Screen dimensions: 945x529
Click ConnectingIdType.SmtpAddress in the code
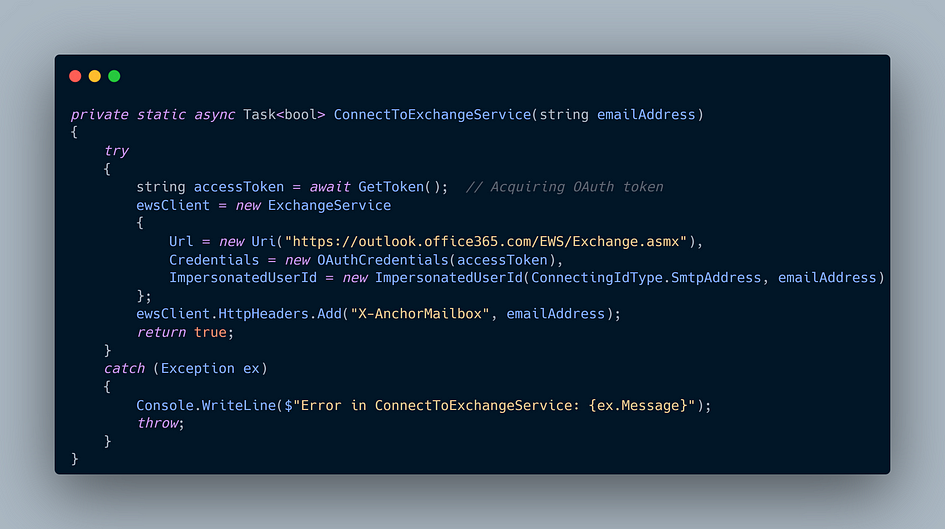(x=645, y=278)
